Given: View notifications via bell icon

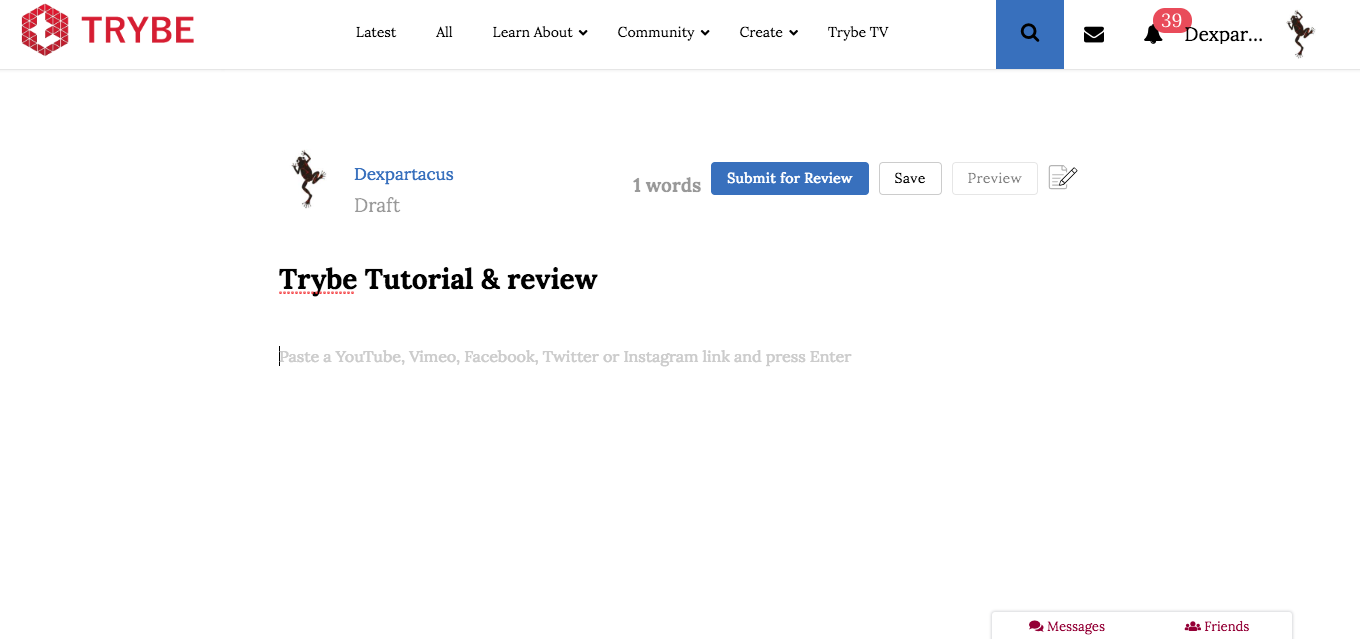Looking at the screenshot, I should click(1153, 35).
